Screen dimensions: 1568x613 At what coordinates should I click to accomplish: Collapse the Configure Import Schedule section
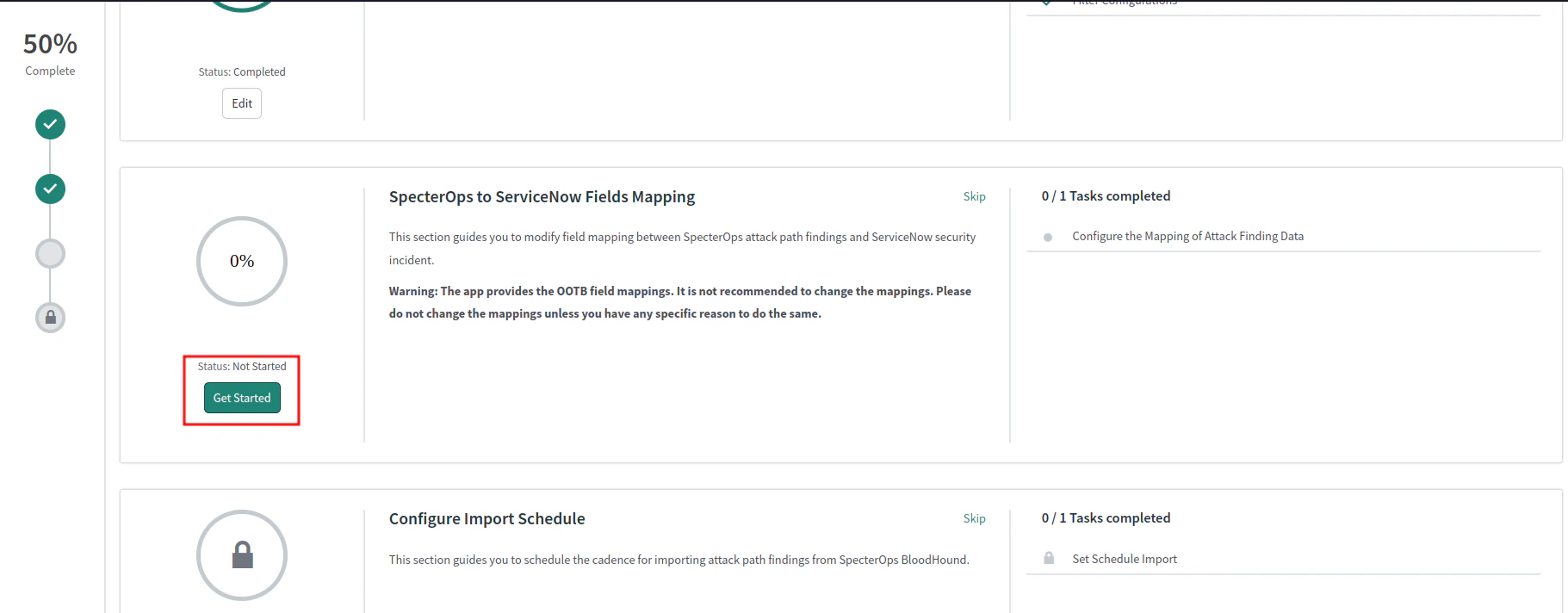tap(487, 518)
